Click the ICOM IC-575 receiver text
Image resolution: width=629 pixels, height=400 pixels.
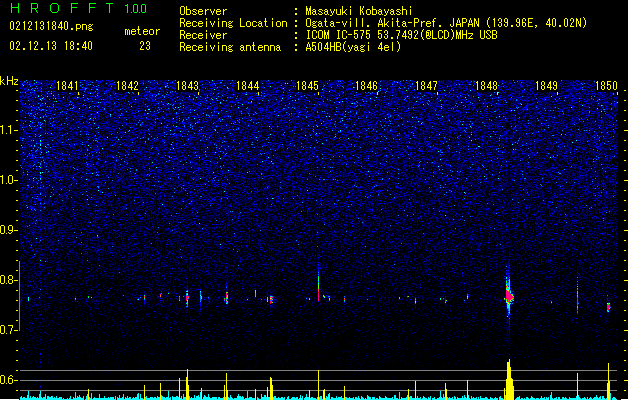point(401,35)
